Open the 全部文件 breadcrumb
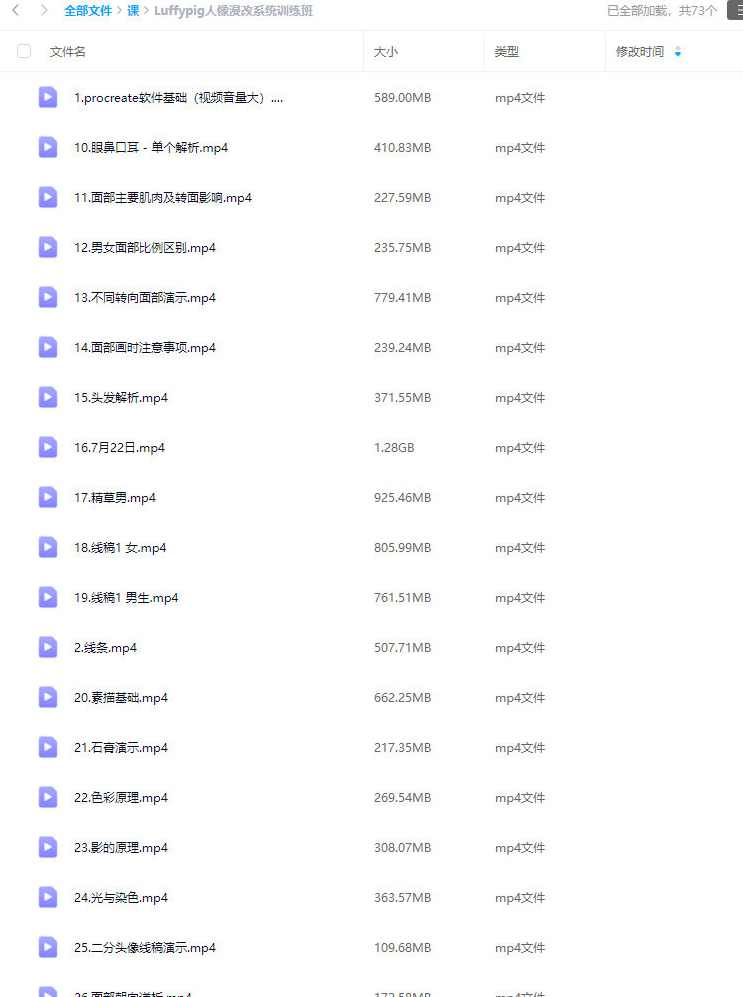743x997 pixels. point(88,11)
